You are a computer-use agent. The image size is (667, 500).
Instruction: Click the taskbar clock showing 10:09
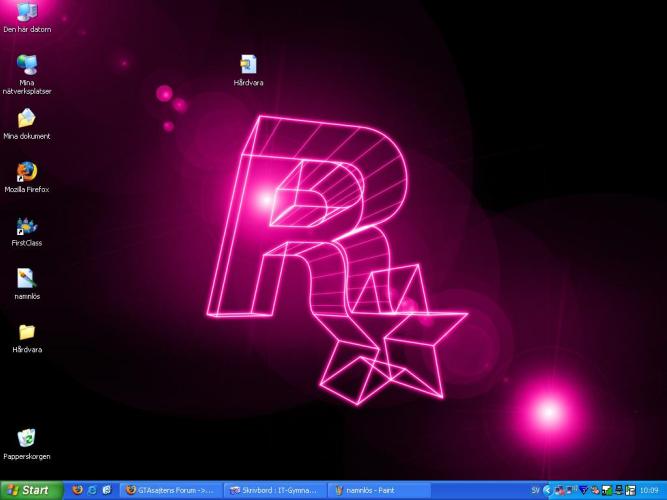coord(649,490)
